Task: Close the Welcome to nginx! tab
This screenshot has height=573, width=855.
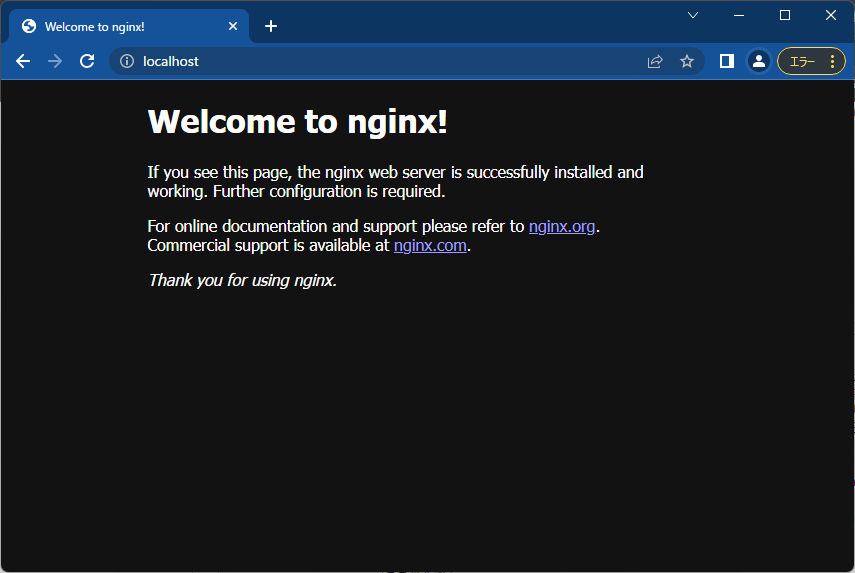Action: [233, 26]
